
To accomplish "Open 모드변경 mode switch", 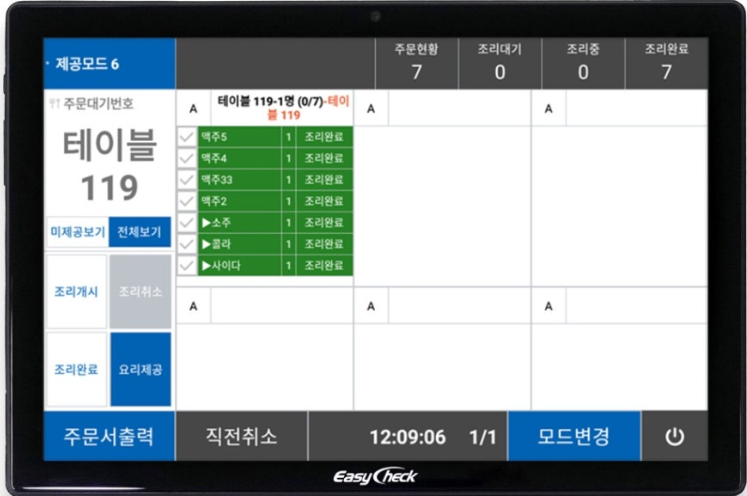I will pos(574,437).
